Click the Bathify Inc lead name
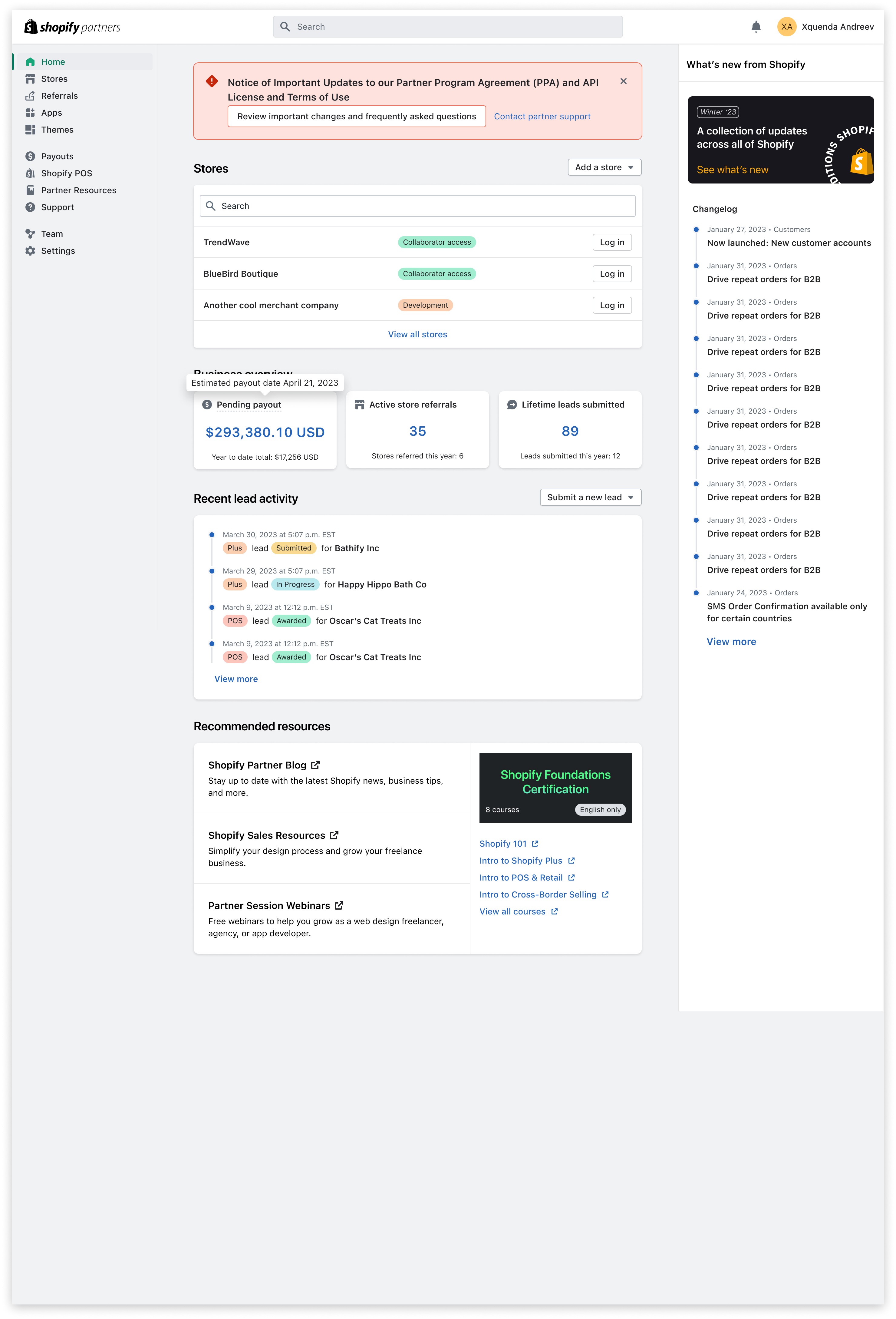This screenshot has height=1319, width=896. tap(357, 548)
